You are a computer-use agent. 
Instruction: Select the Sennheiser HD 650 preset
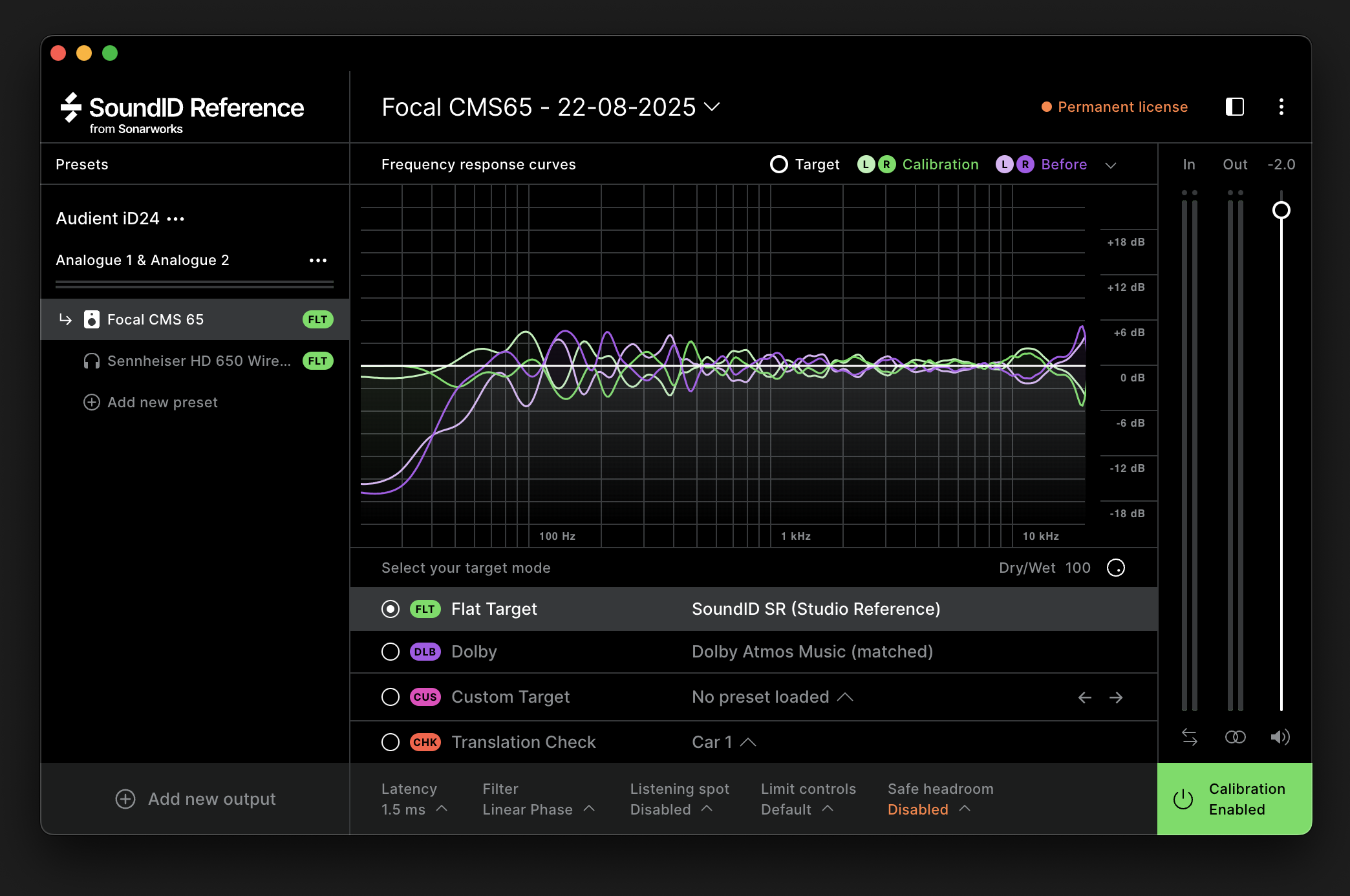pos(195,361)
